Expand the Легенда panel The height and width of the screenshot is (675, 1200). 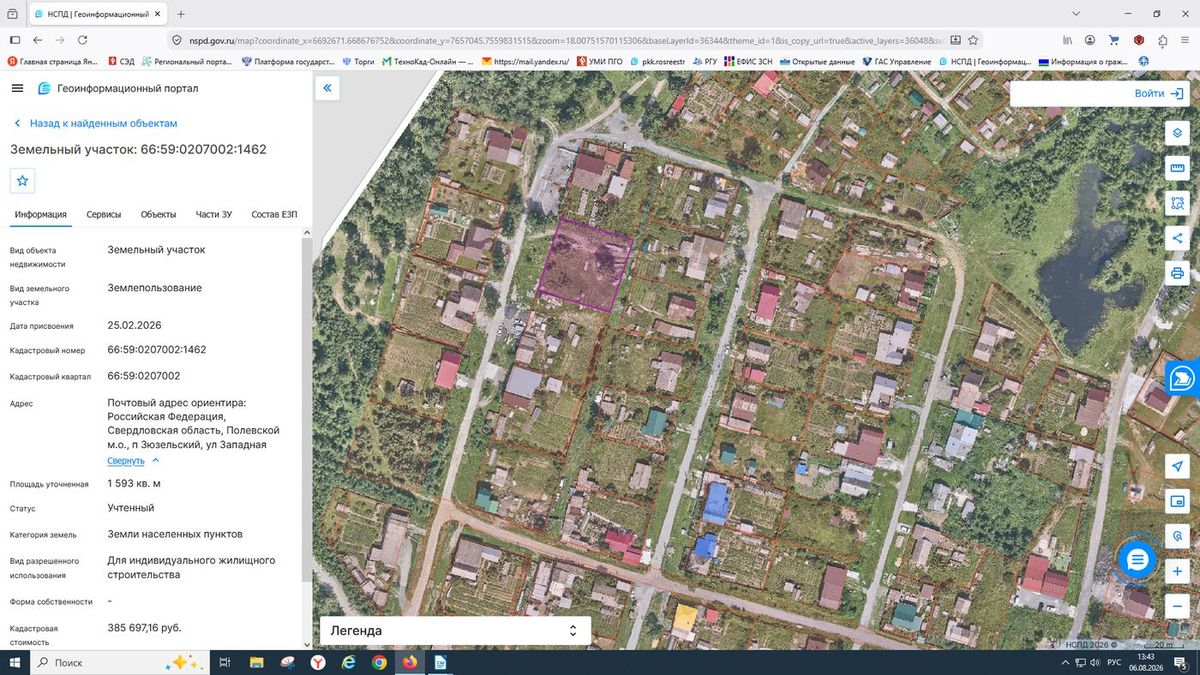(x=455, y=631)
